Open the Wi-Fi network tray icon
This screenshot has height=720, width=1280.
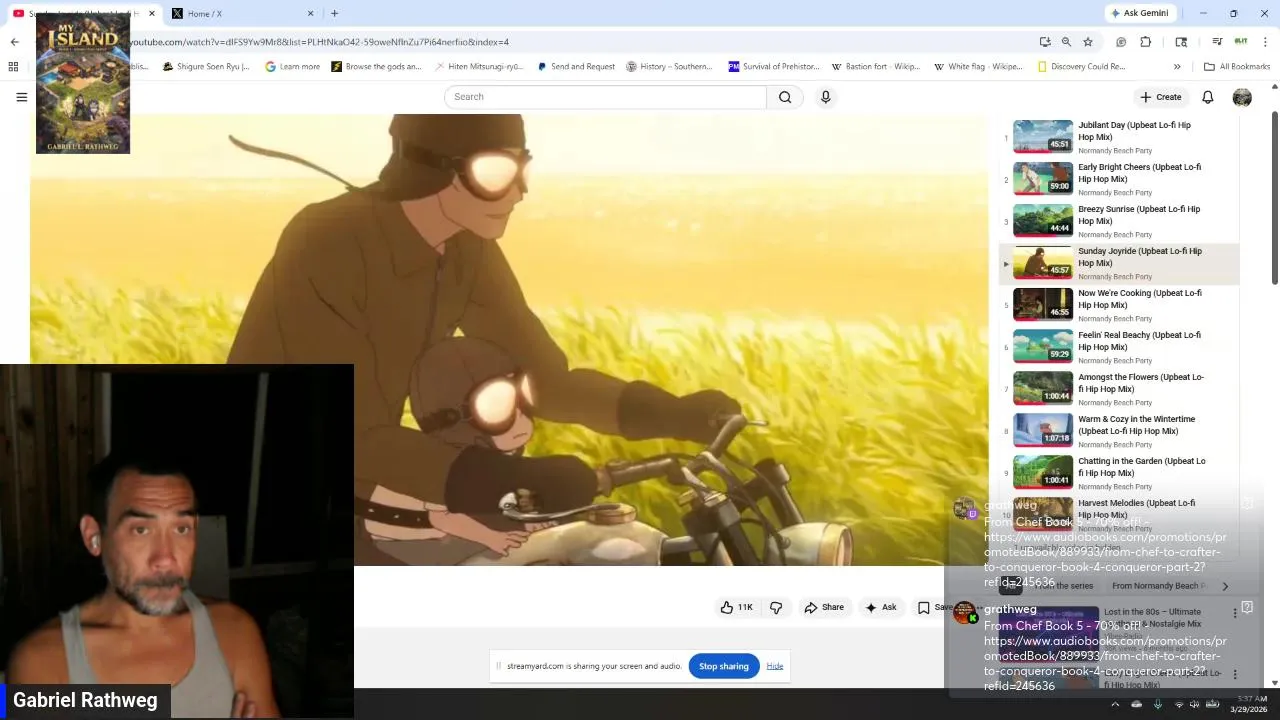[1178, 704]
